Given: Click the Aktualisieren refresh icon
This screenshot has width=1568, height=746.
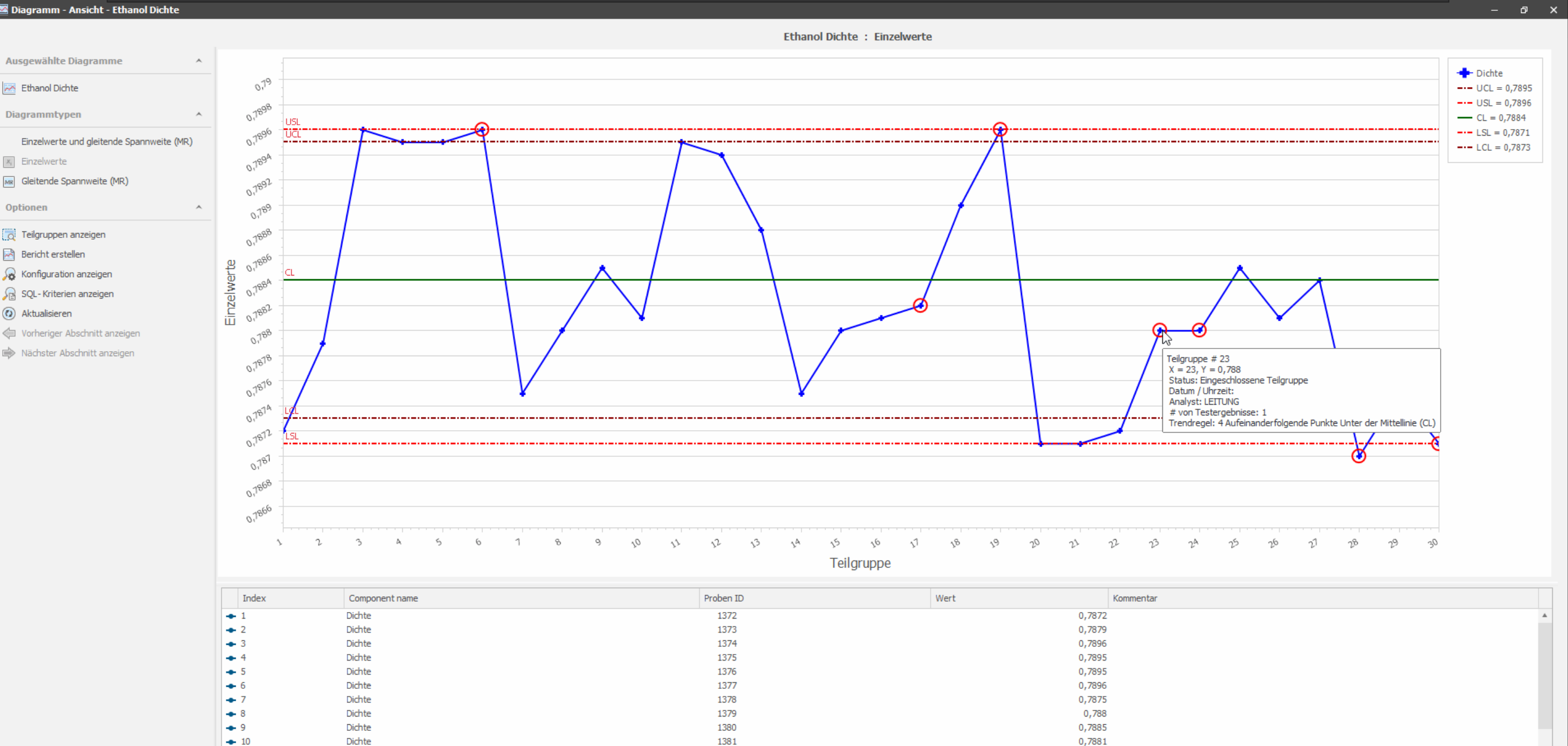Looking at the screenshot, I should (9, 314).
